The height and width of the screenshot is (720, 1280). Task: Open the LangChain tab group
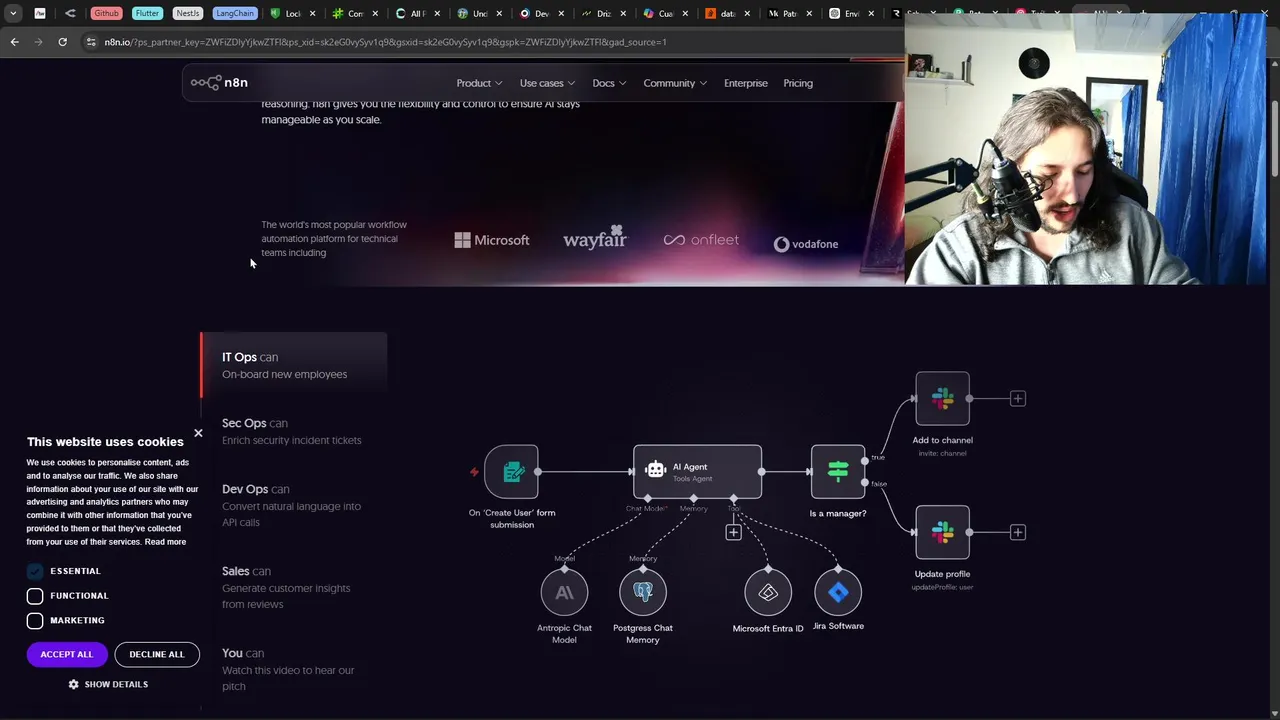234,13
